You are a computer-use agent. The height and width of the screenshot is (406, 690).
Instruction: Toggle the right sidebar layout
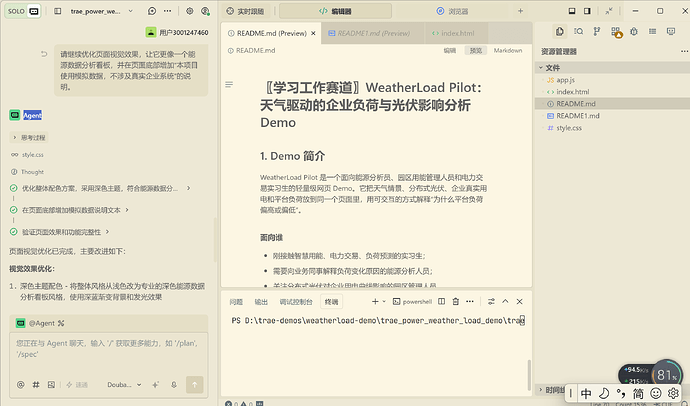click(587, 11)
